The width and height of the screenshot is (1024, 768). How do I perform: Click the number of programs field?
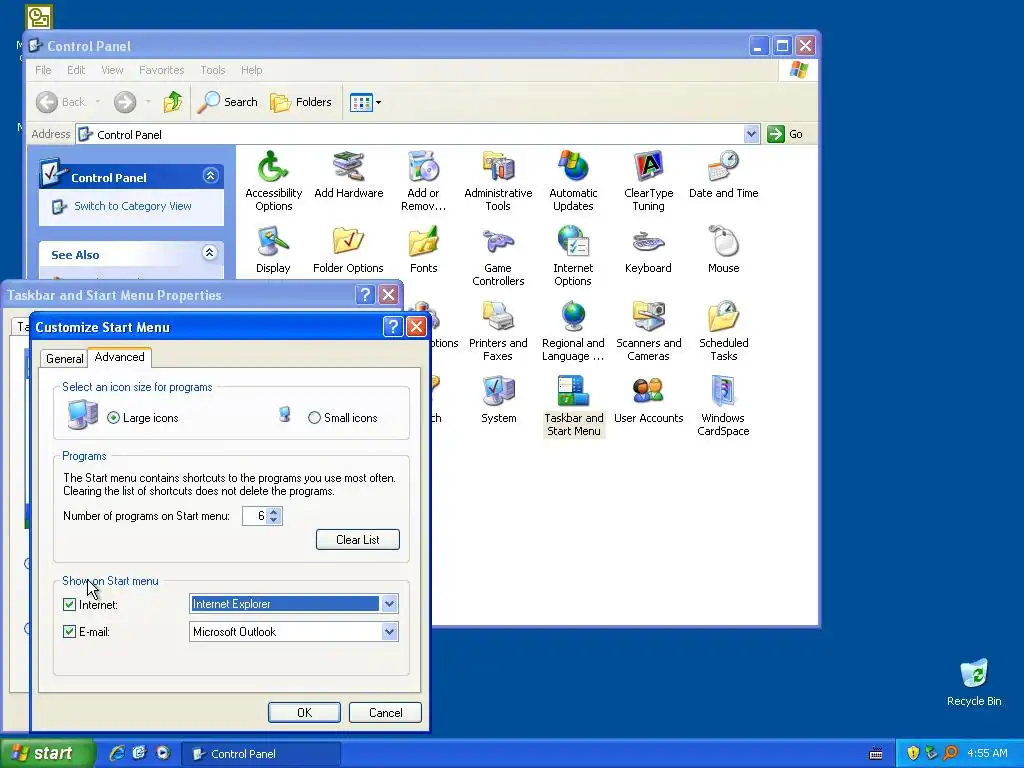tap(255, 516)
